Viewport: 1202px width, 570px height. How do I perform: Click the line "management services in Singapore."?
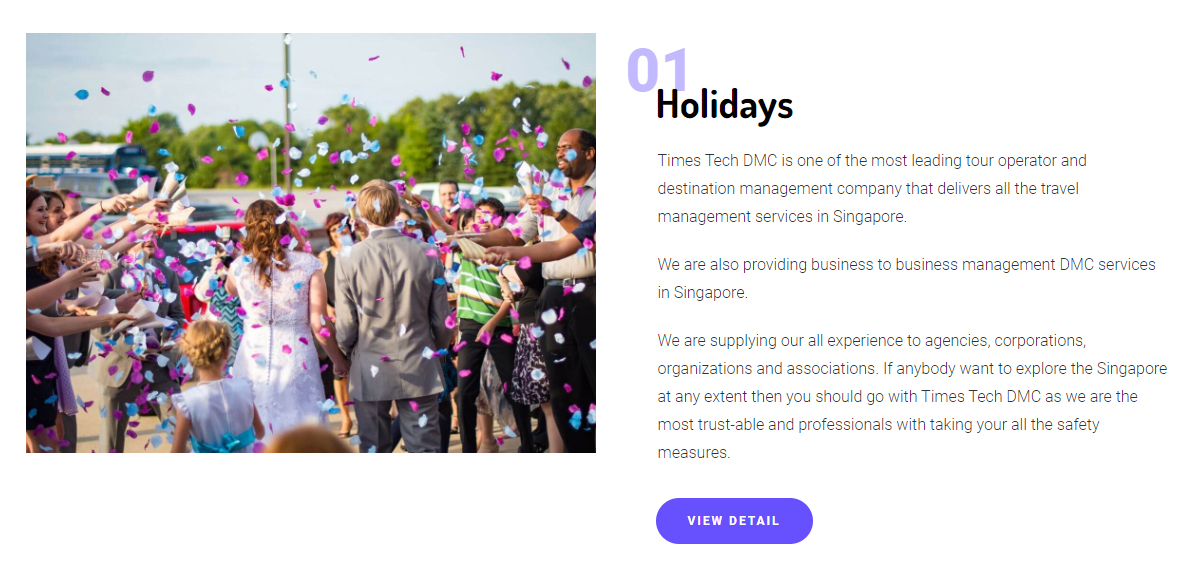[781, 216]
